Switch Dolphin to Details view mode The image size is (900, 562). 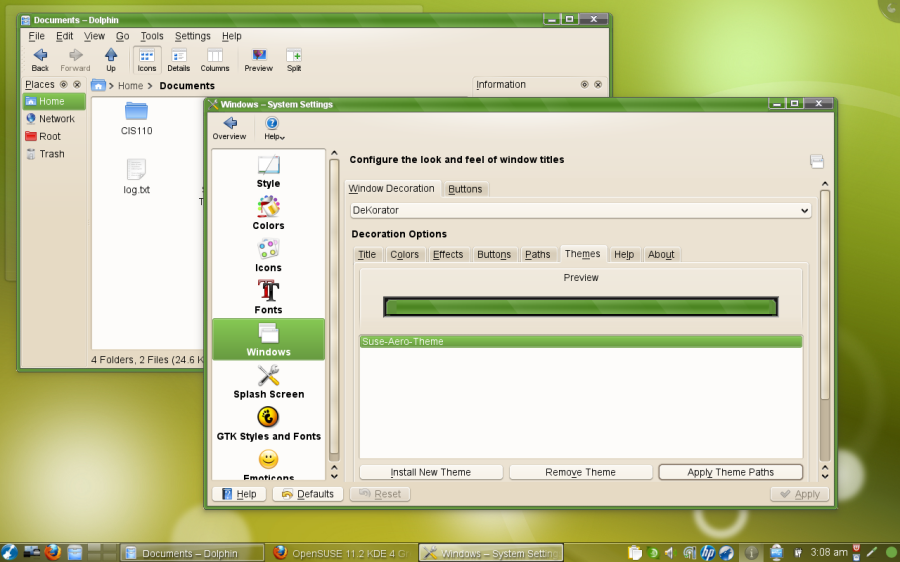(x=179, y=60)
